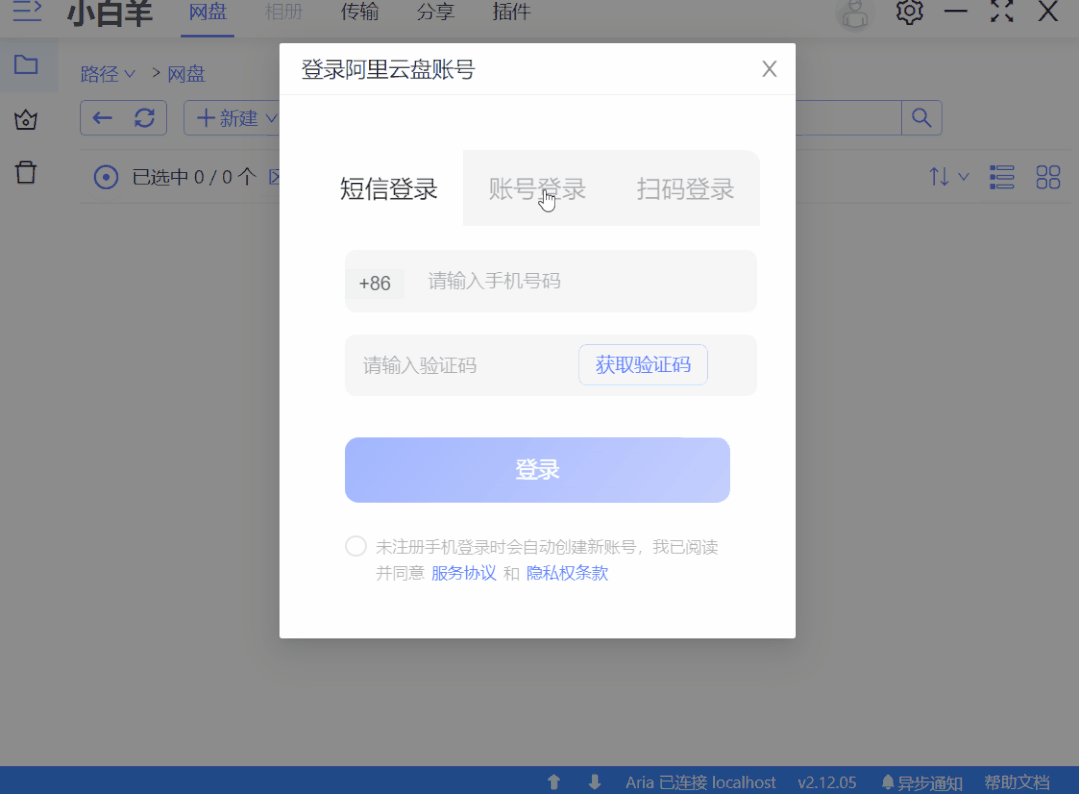
Task: Click Aria 已连接 localhost status
Action: (700, 782)
